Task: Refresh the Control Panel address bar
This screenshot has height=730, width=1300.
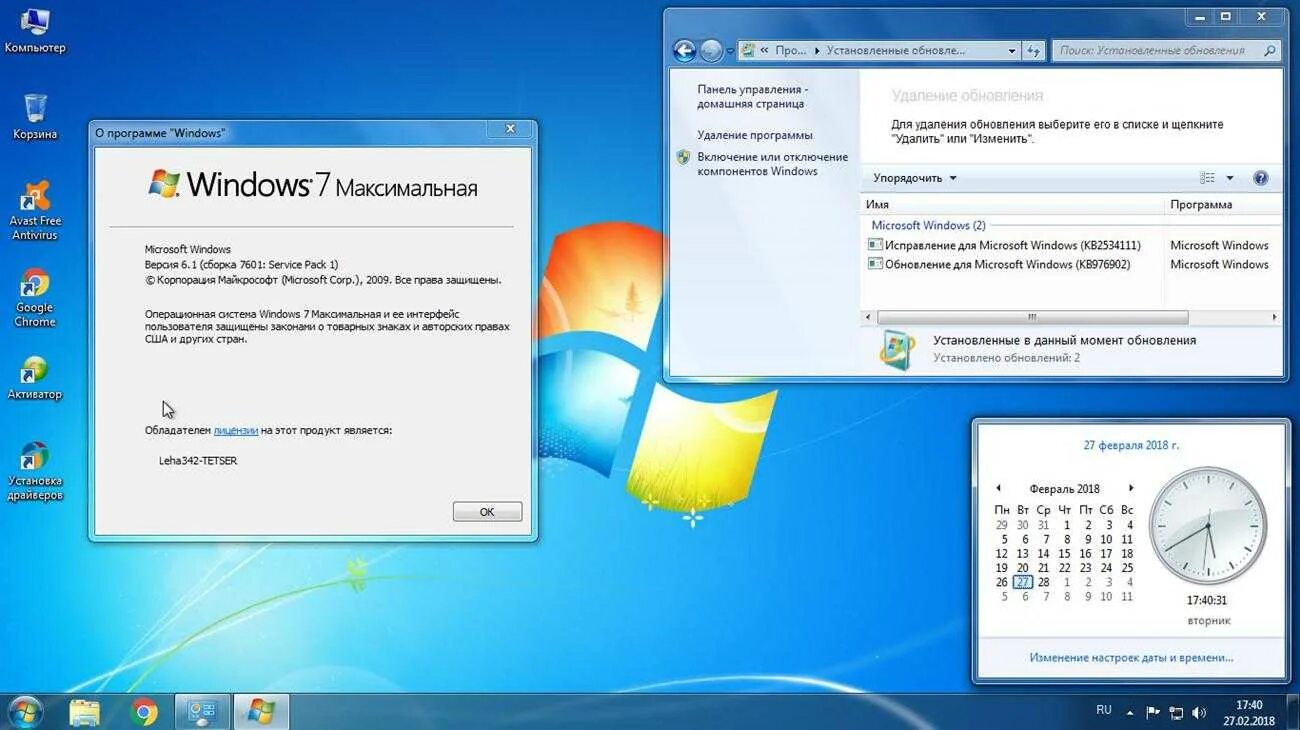Action: click(x=1034, y=50)
